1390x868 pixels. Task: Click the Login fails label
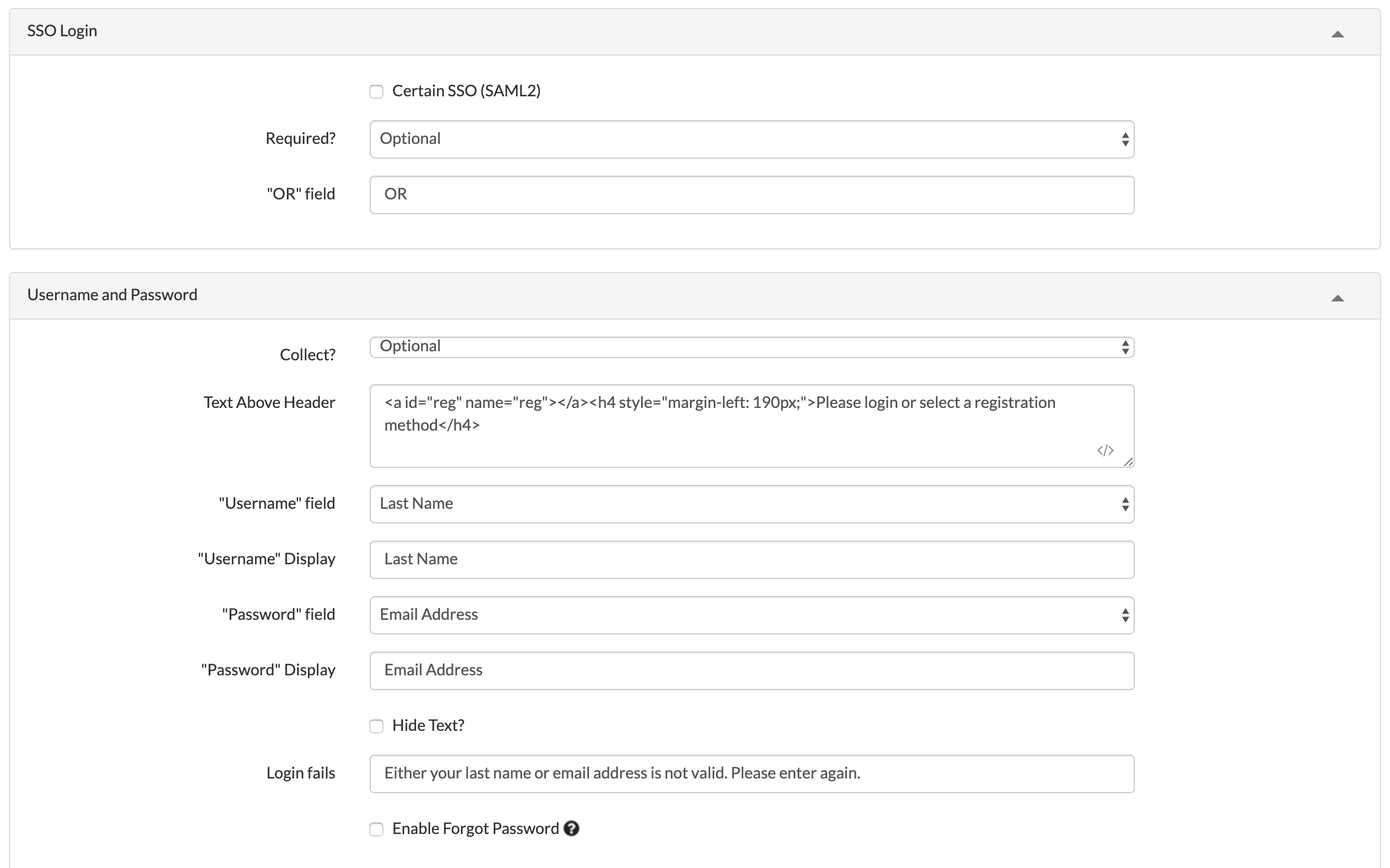(x=300, y=773)
